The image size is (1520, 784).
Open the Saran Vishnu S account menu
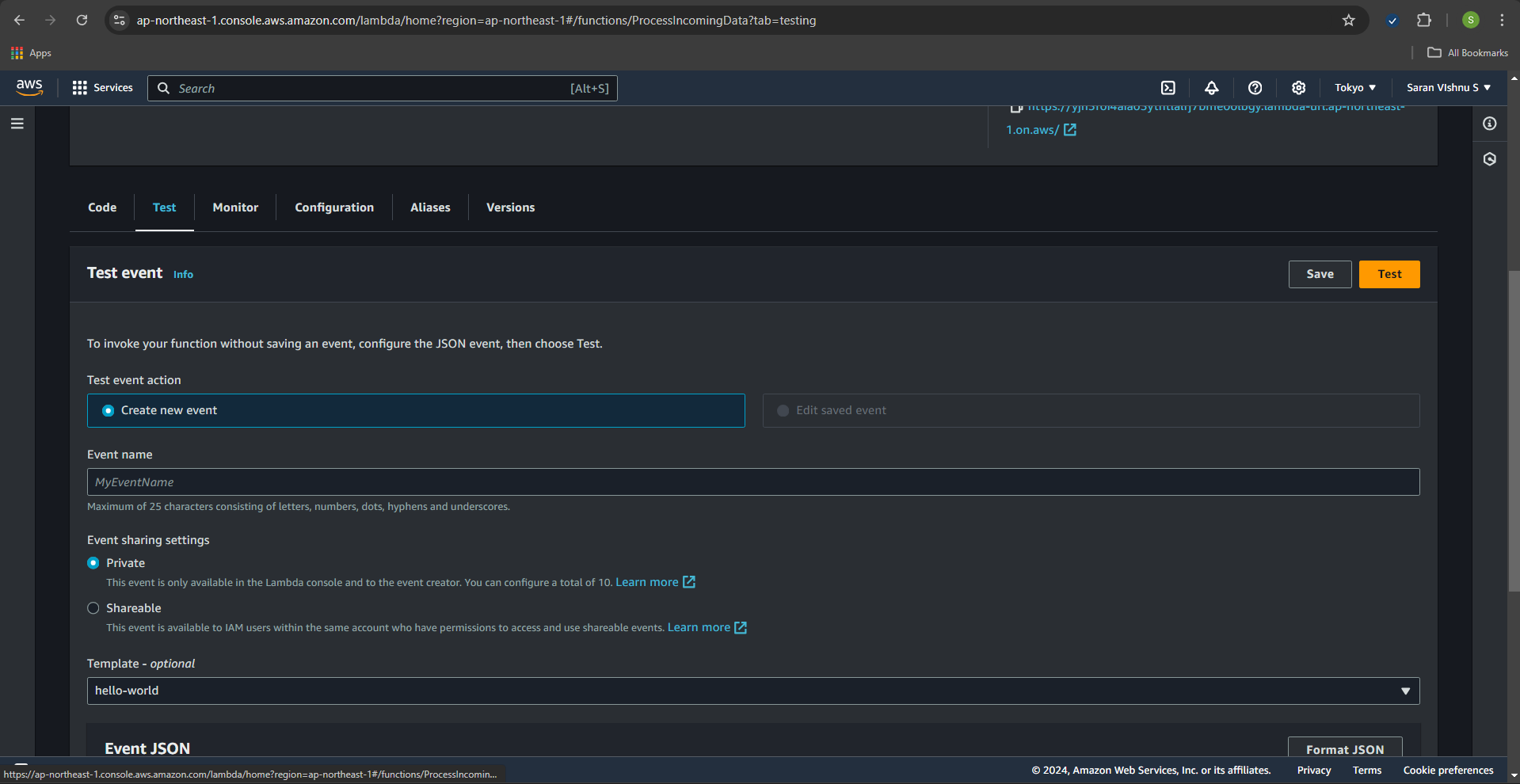tap(1448, 88)
